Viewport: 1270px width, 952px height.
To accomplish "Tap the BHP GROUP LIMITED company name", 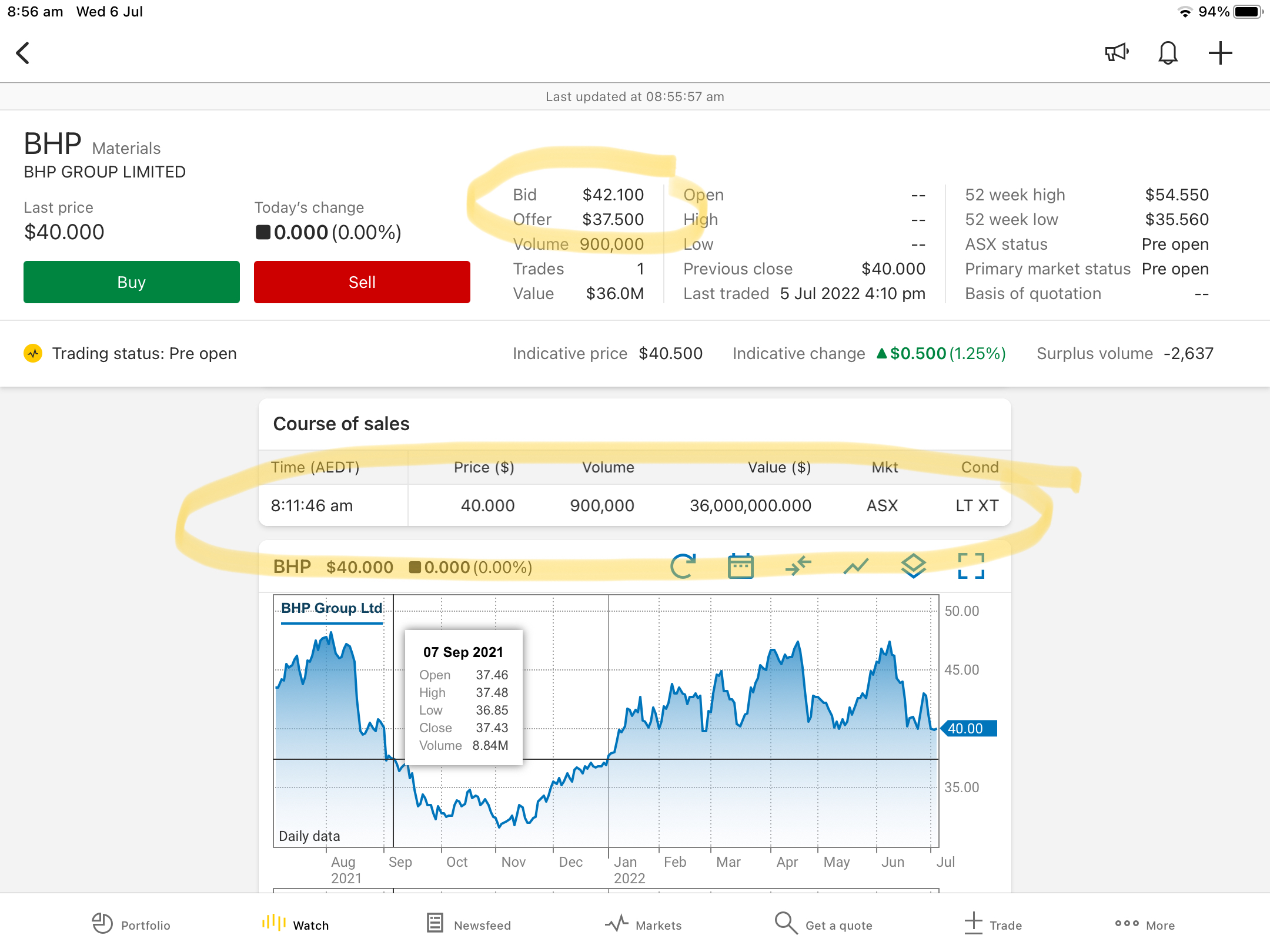I will [x=105, y=172].
